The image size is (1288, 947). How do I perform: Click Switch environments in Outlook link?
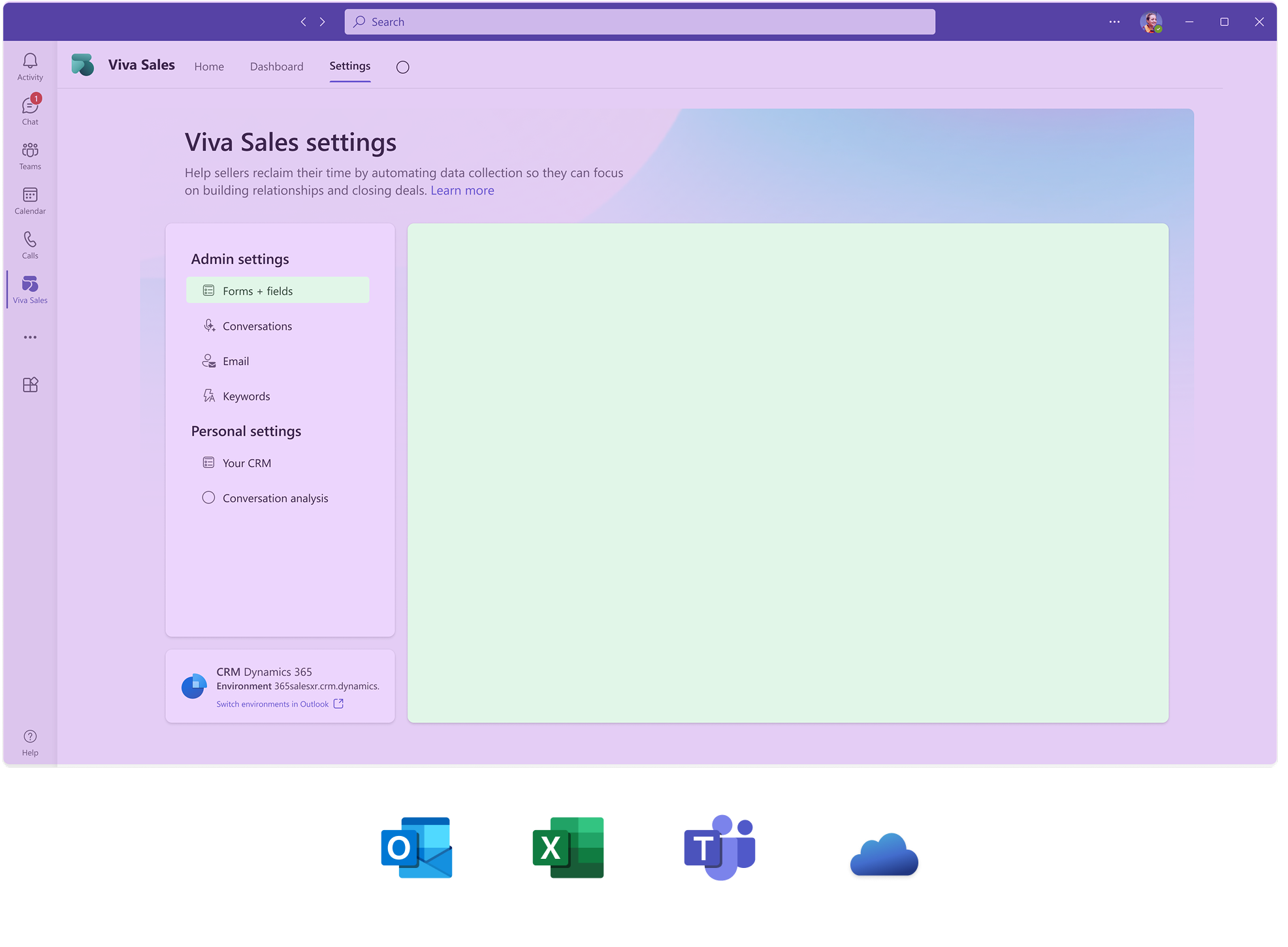point(272,704)
